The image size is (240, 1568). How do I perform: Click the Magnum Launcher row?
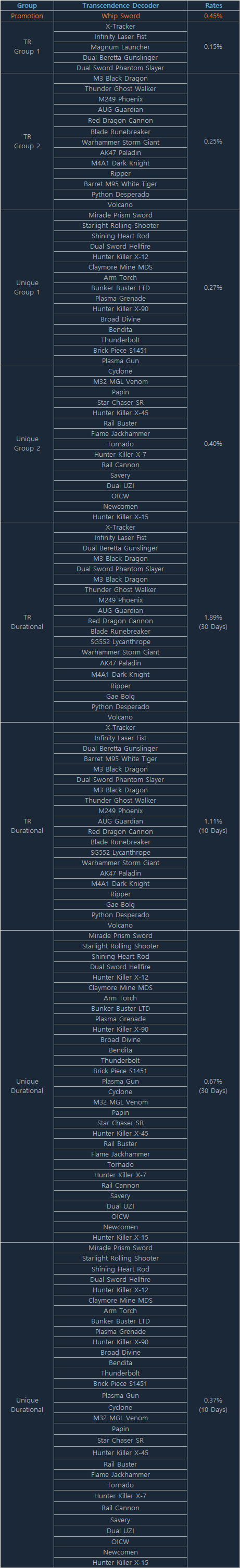coord(121,47)
